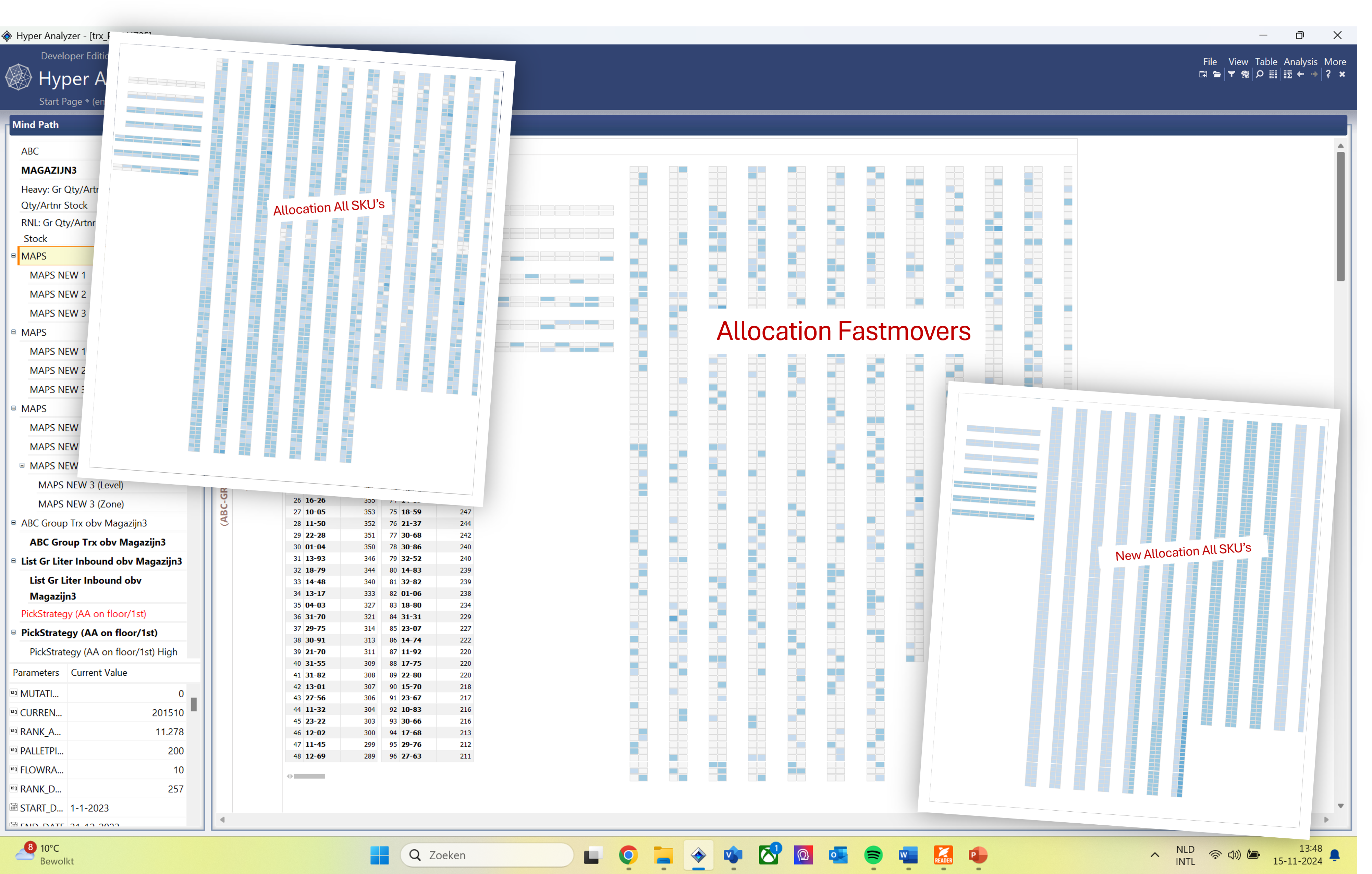Select MAPS NEW 3 (Zone) item

(81, 504)
